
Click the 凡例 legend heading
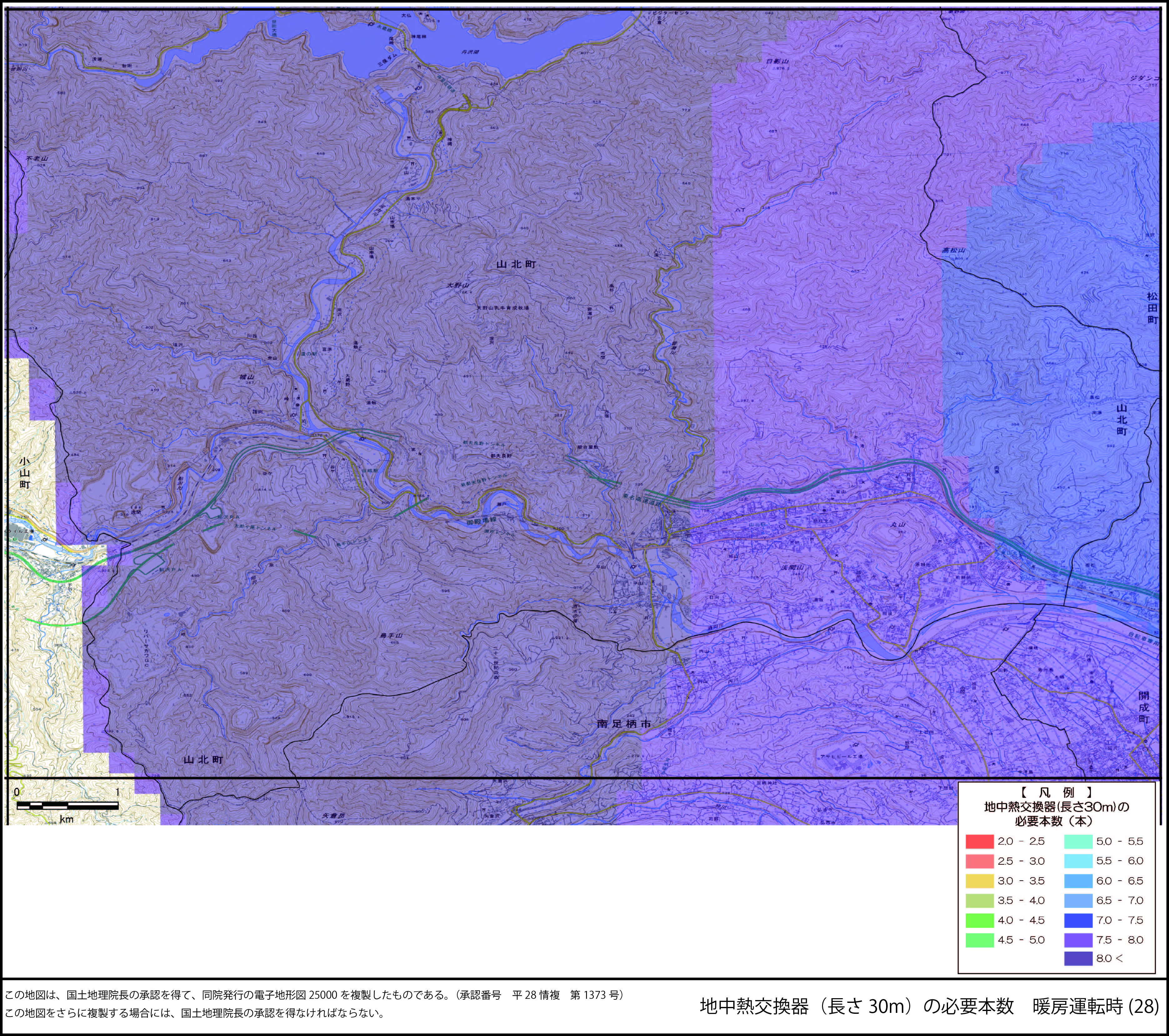(x=1056, y=792)
